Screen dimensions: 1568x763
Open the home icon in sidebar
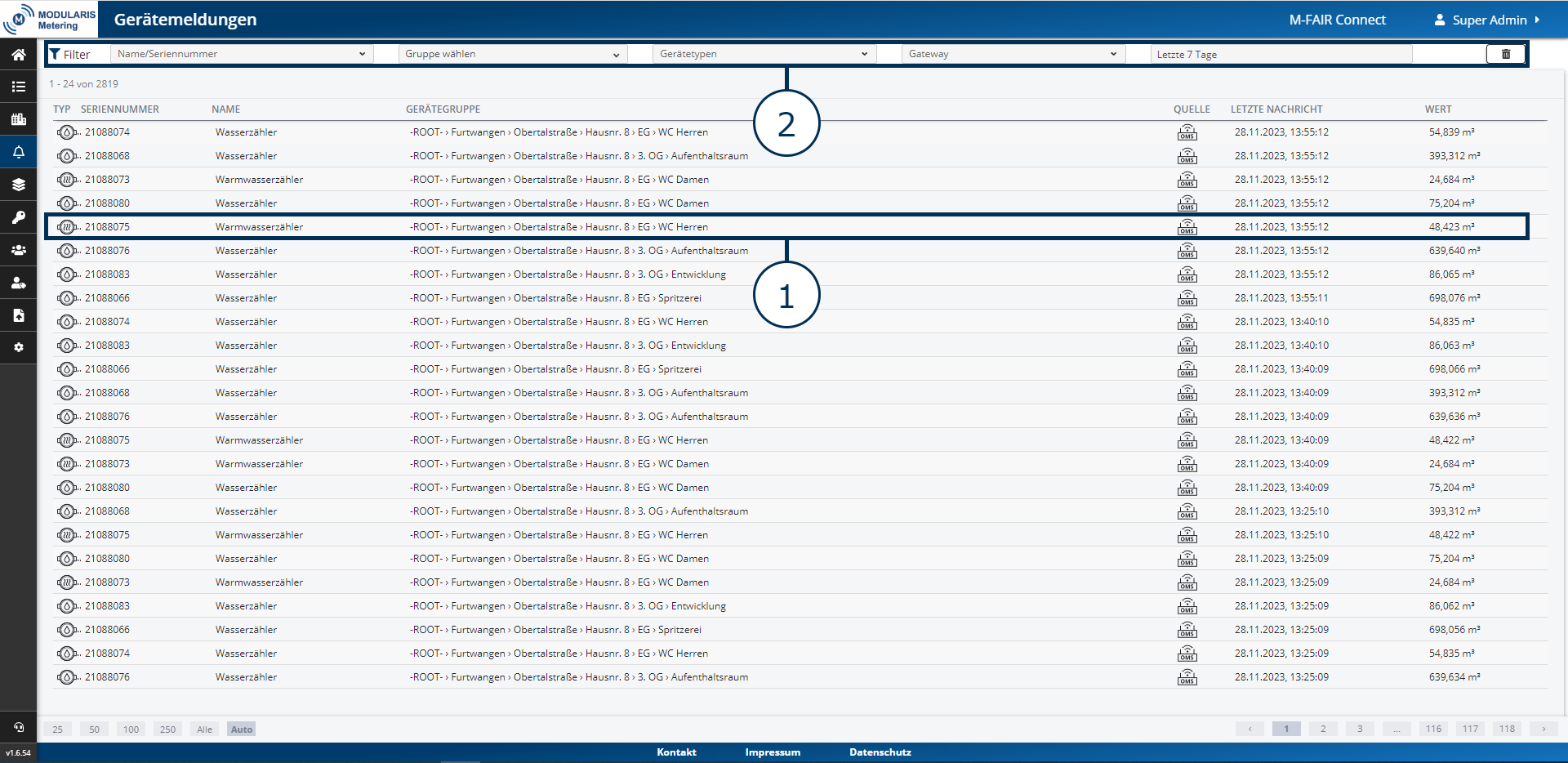18,55
